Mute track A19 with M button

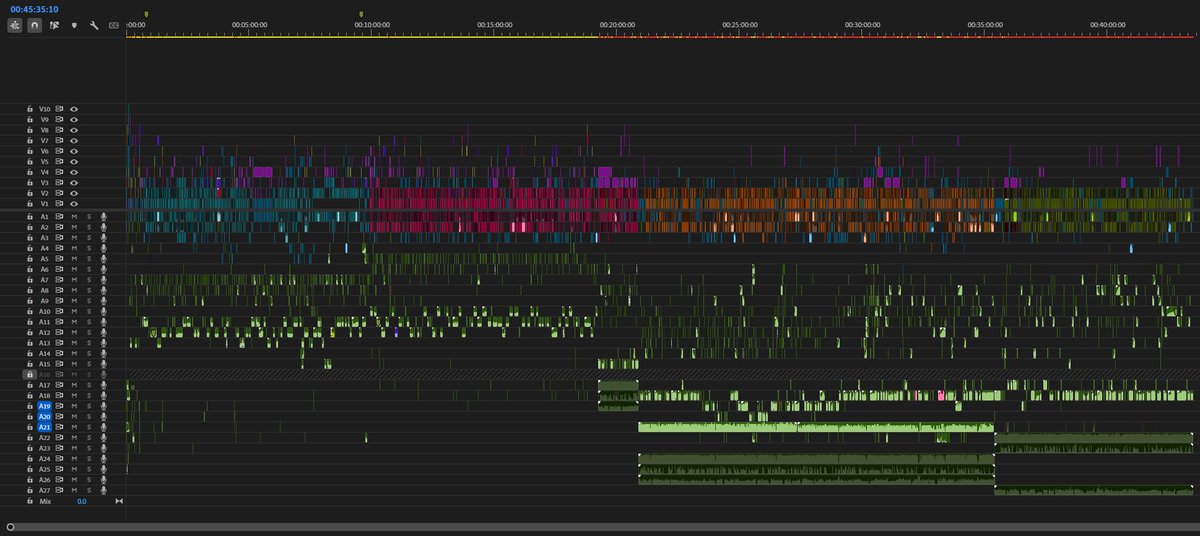[74, 407]
